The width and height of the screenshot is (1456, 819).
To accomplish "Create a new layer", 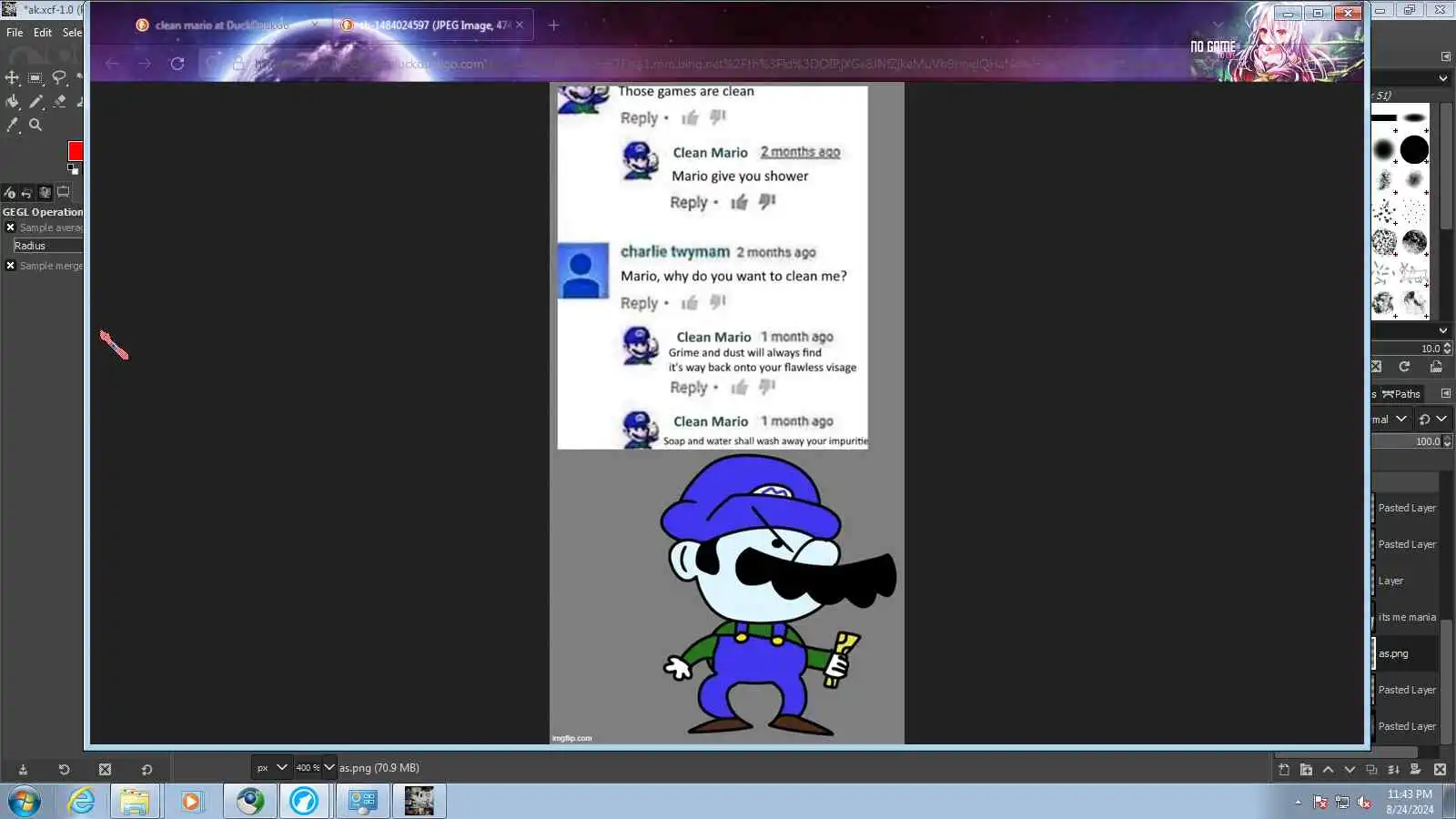I will point(1284,770).
